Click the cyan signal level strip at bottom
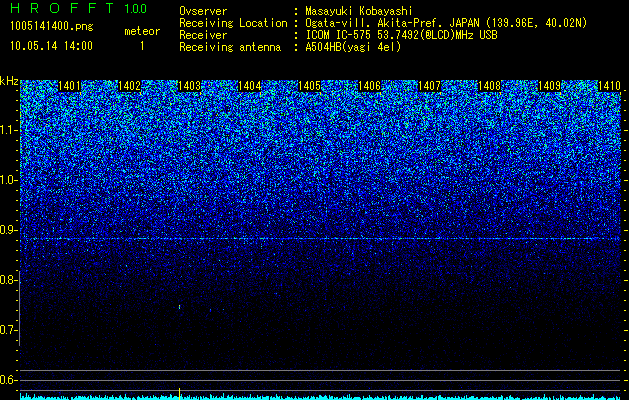Image resolution: width=629 pixels, height=400 pixels. click(x=320, y=397)
